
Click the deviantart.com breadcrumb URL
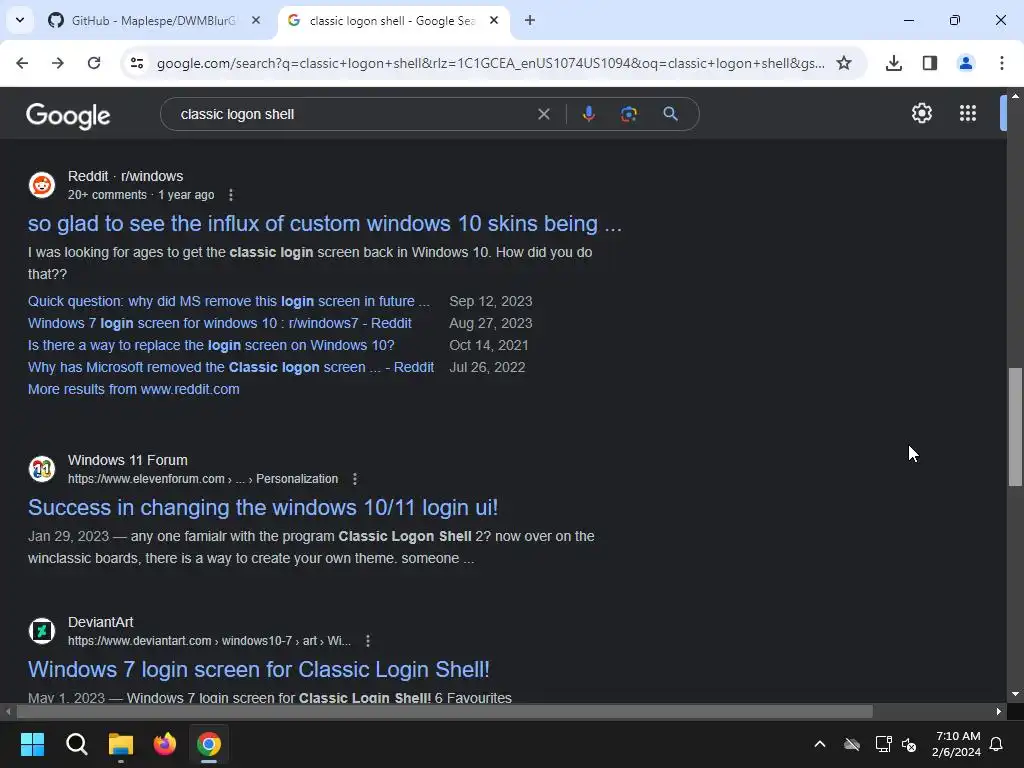click(209, 641)
